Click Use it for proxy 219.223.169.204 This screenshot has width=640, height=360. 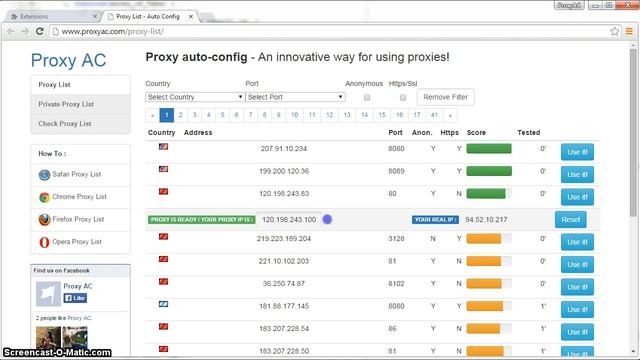pyautogui.click(x=577, y=242)
